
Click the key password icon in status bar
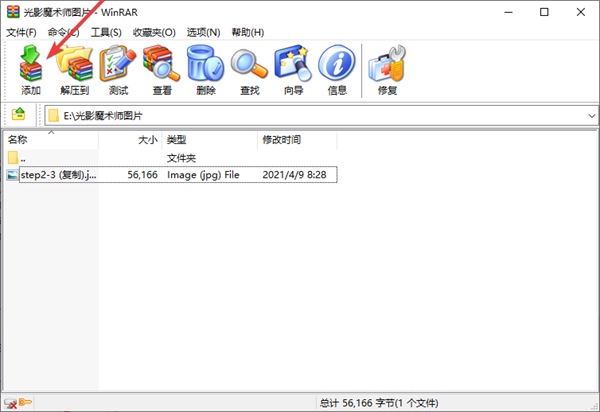tap(25, 402)
